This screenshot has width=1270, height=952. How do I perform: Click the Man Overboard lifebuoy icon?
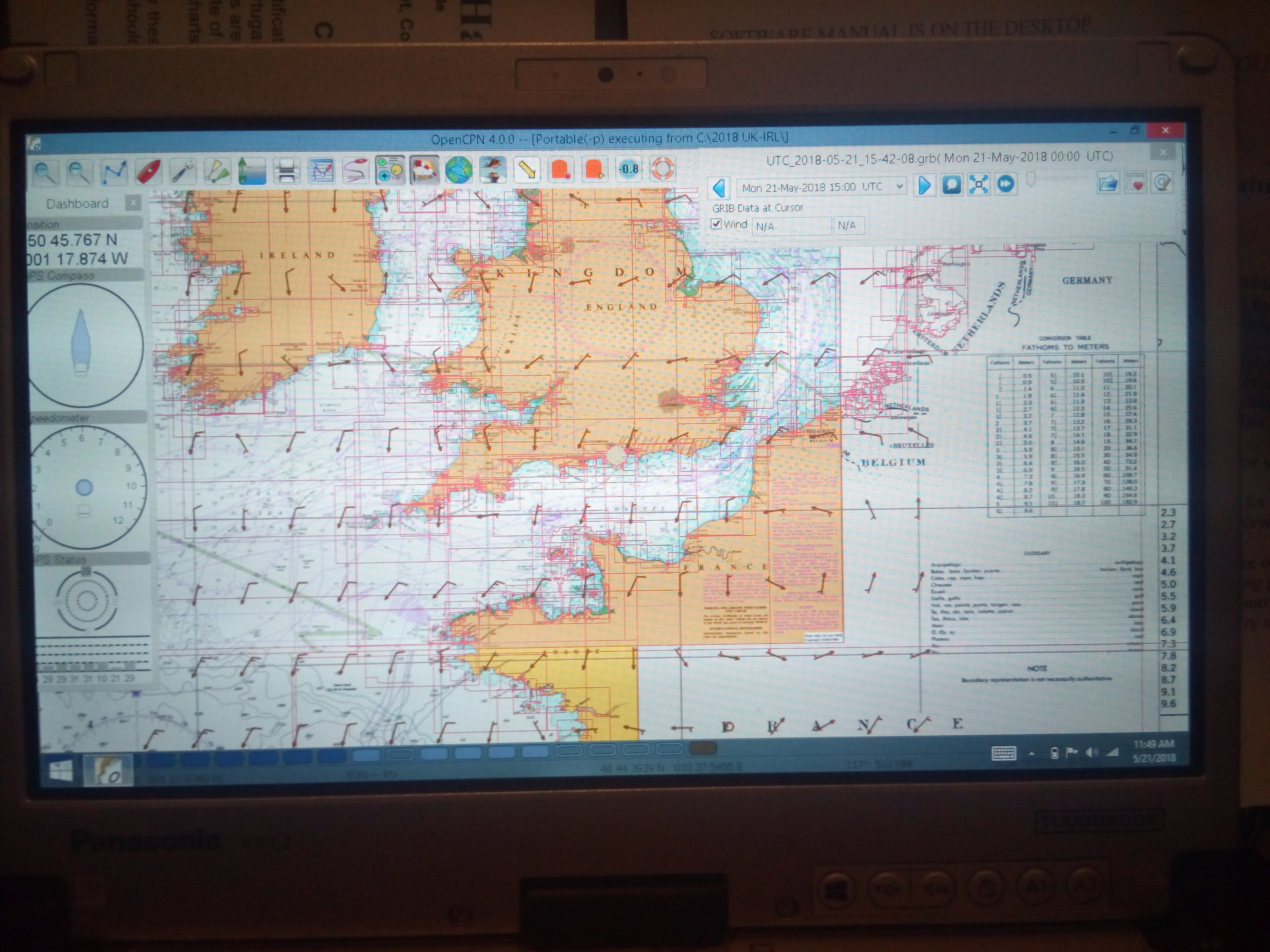tap(662, 169)
